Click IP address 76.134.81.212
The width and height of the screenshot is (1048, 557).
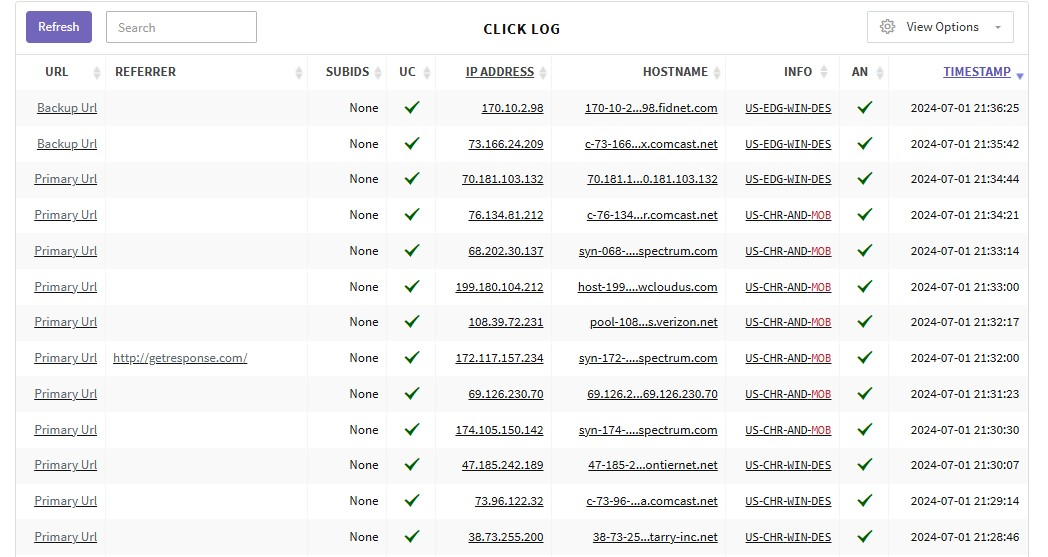(505, 215)
